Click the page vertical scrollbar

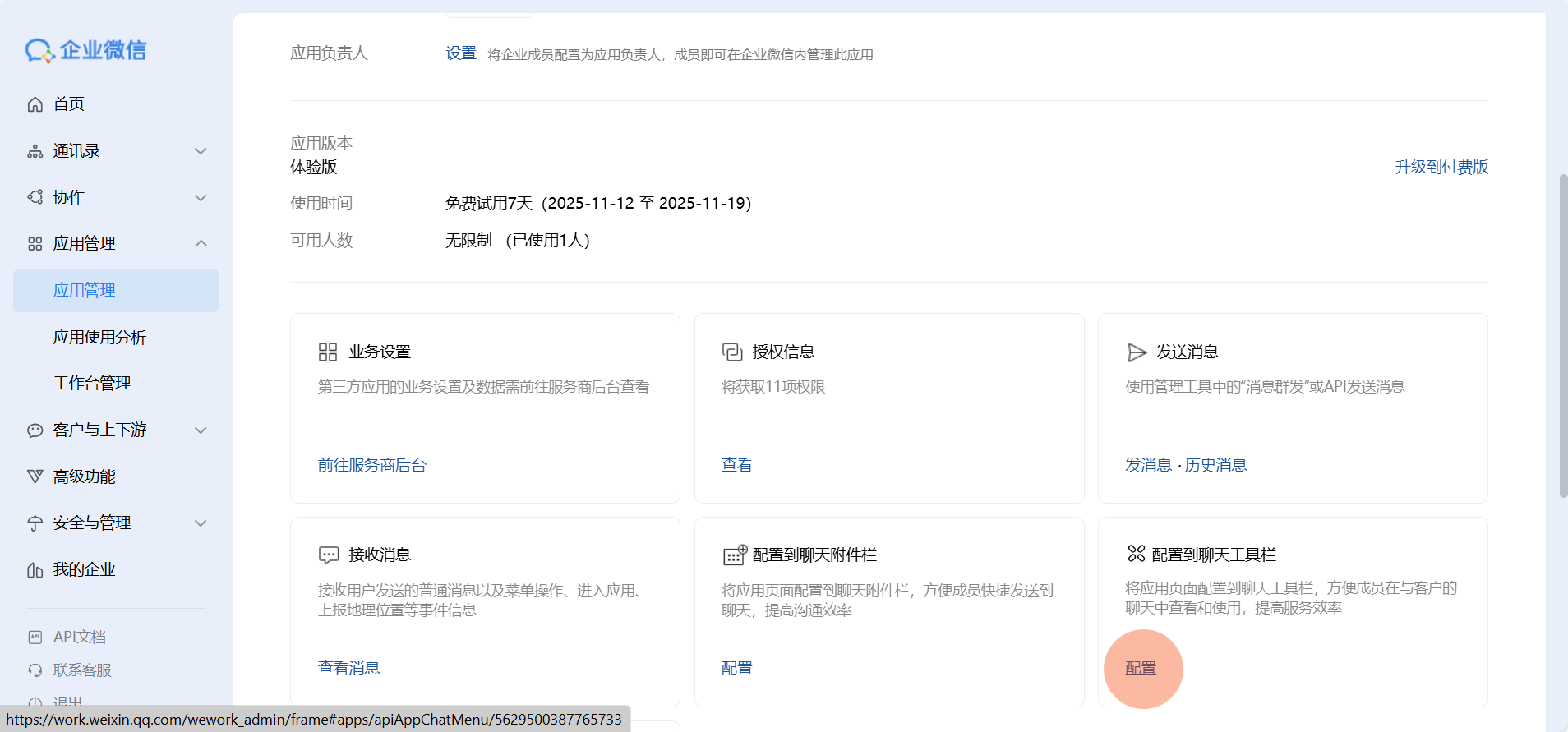(1562, 335)
